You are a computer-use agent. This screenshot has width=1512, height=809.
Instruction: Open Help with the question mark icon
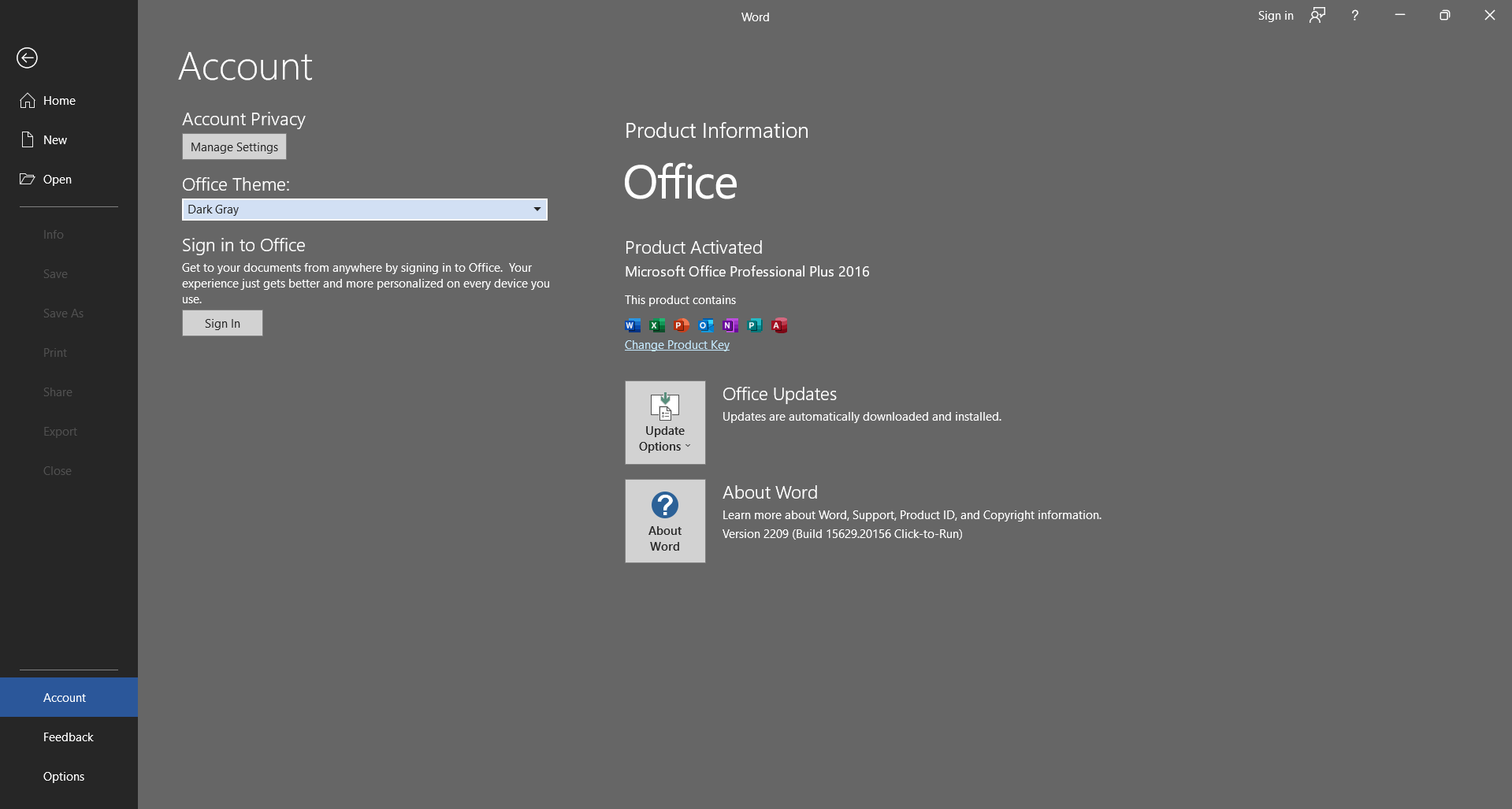pyautogui.click(x=1355, y=15)
